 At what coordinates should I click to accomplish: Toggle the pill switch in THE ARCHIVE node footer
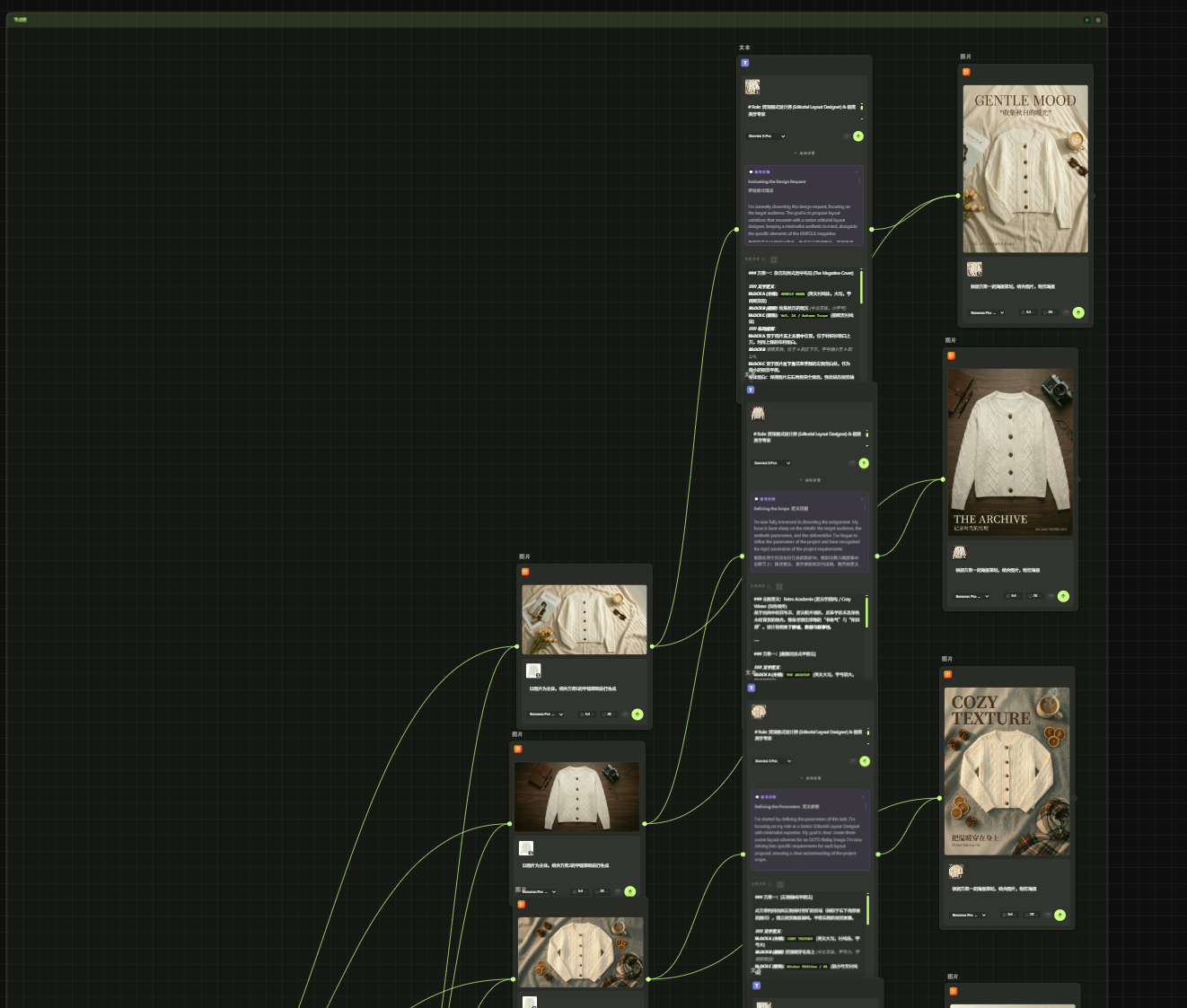pos(1051,596)
